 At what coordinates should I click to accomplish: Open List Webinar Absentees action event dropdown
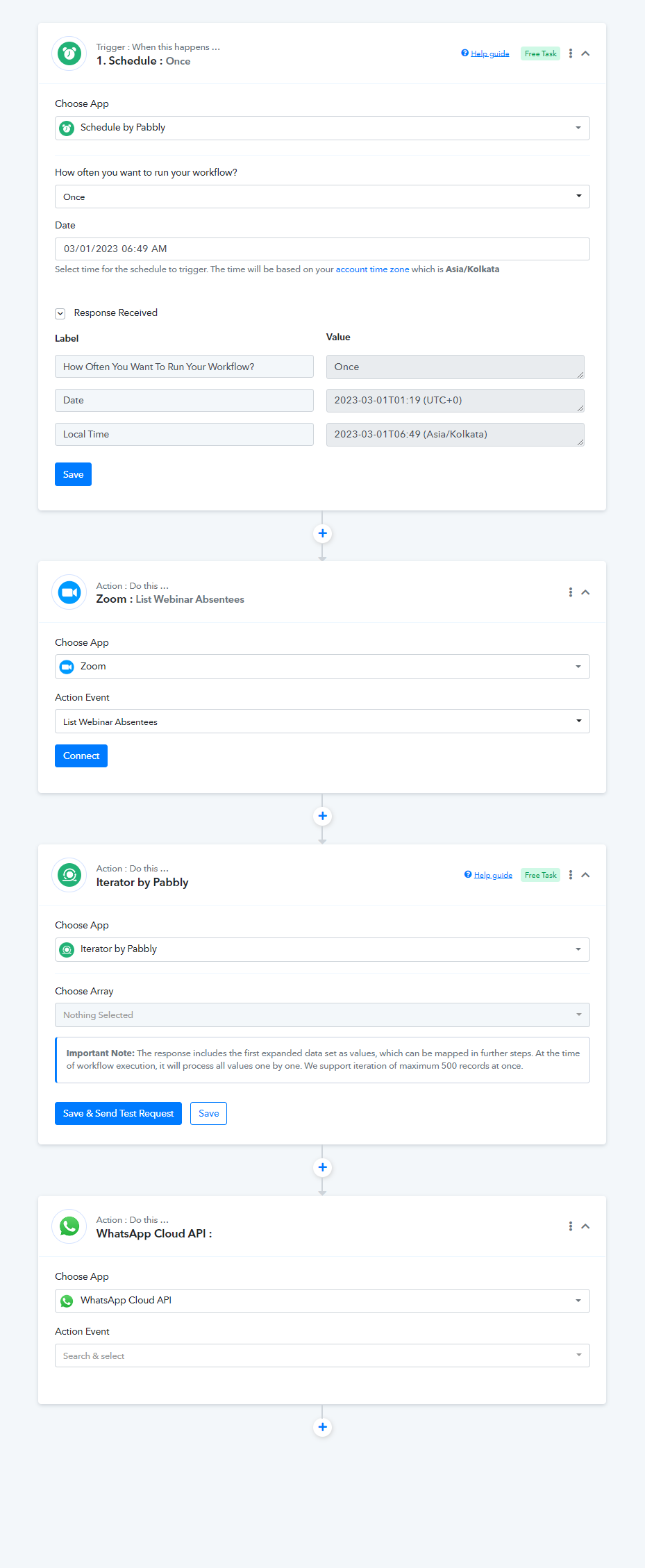tap(322, 722)
